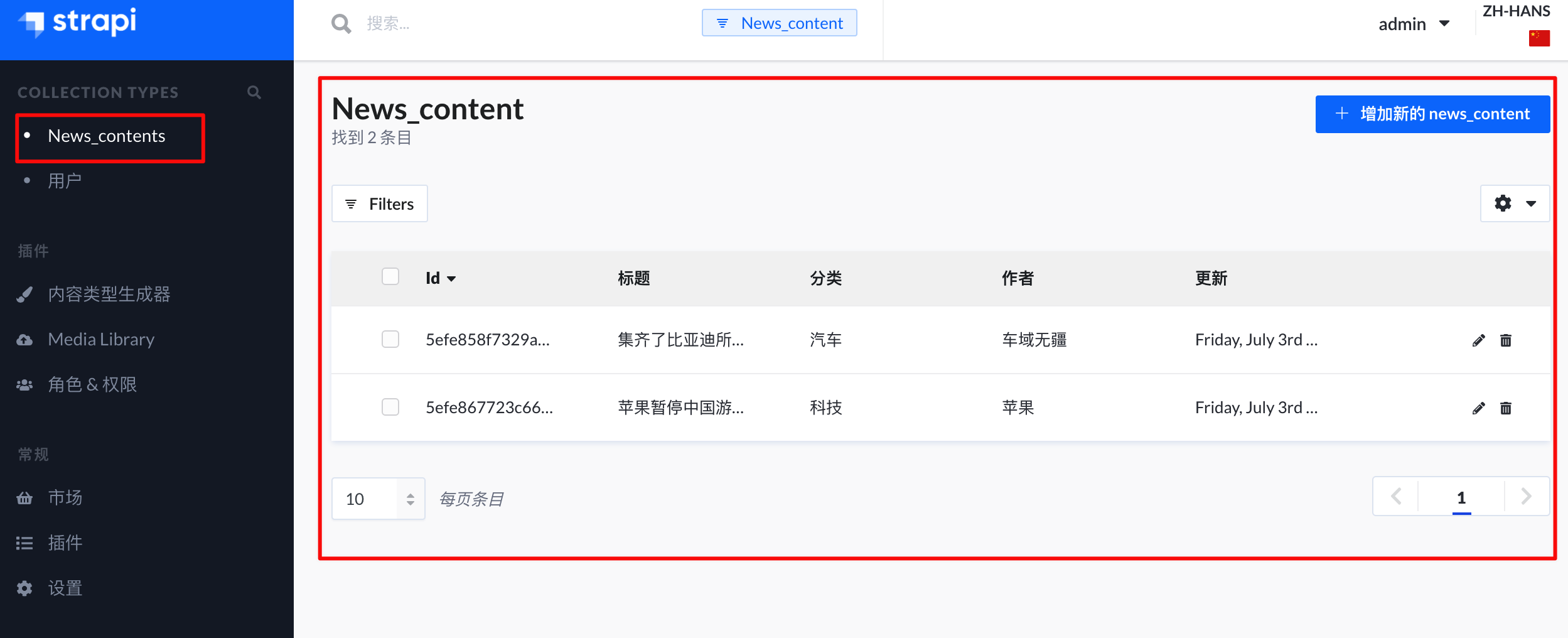Open the Chinese flag language selector
1568x638 pixels.
tap(1539, 38)
